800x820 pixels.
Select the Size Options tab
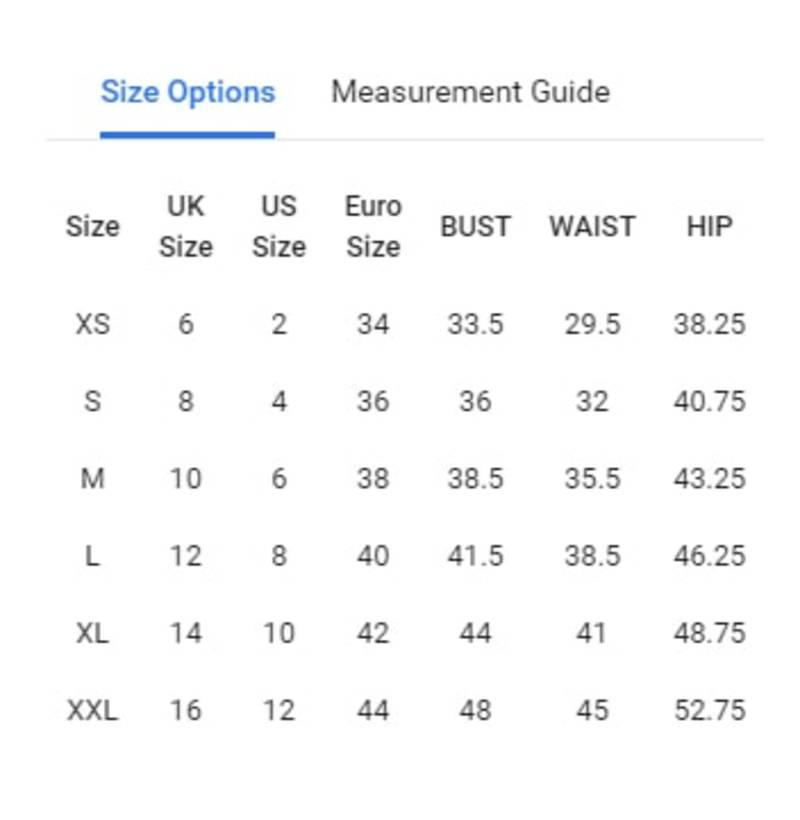point(188,93)
